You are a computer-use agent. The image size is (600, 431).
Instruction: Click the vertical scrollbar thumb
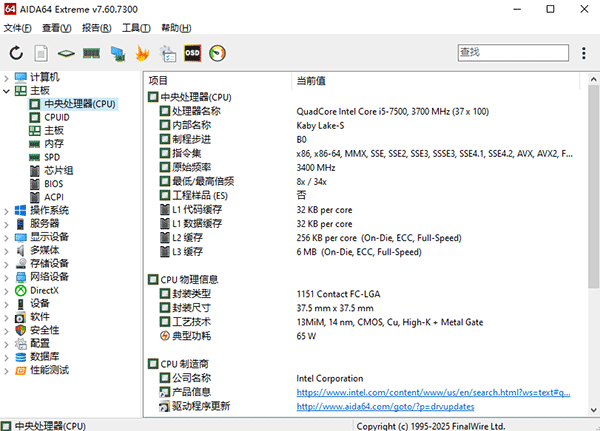click(x=593, y=187)
